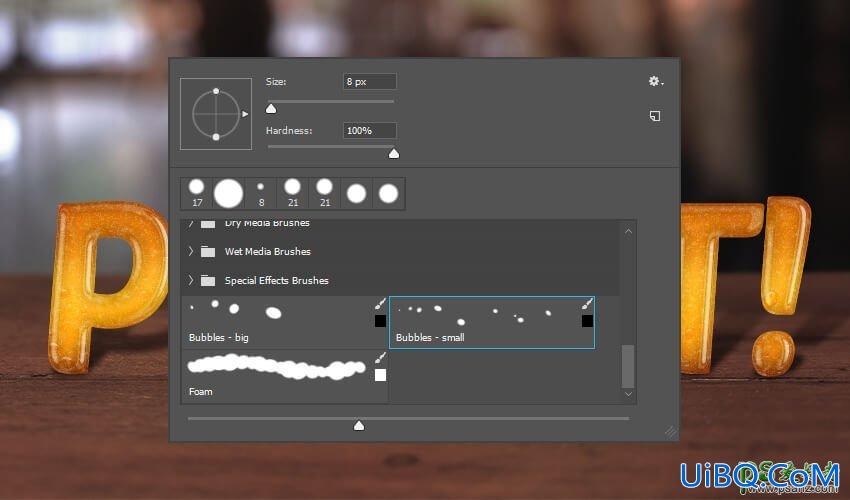
Task: Expand the Wet Media Brushes folder
Action: 191,251
